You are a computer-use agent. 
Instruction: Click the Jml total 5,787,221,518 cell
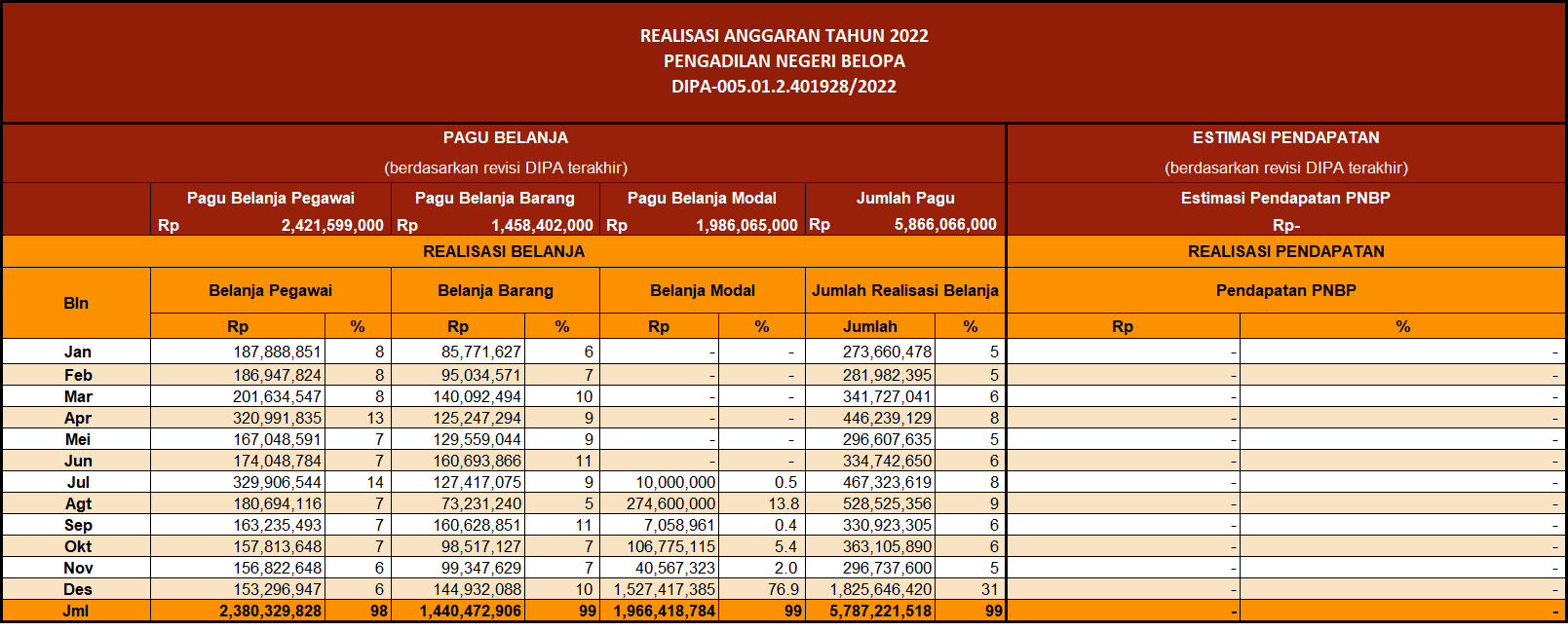pos(870,611)
